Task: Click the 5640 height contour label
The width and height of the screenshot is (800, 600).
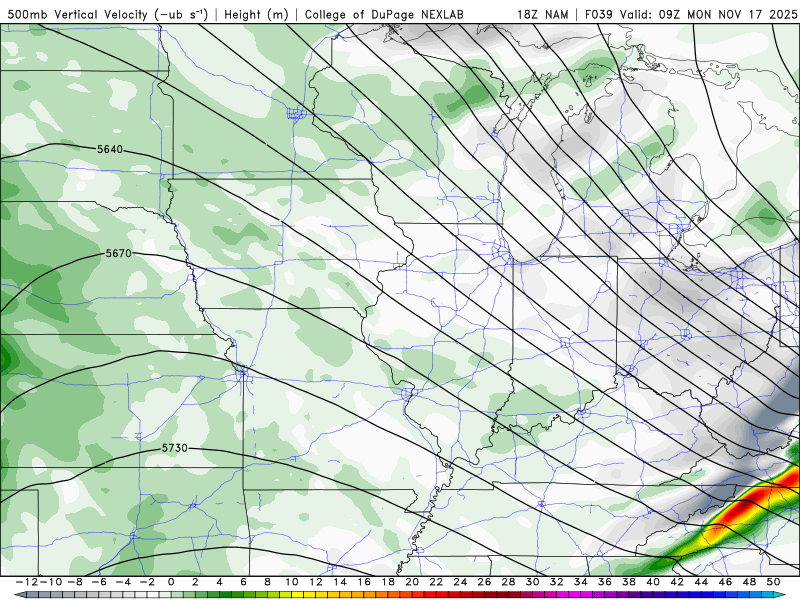Action: point(110,149)
